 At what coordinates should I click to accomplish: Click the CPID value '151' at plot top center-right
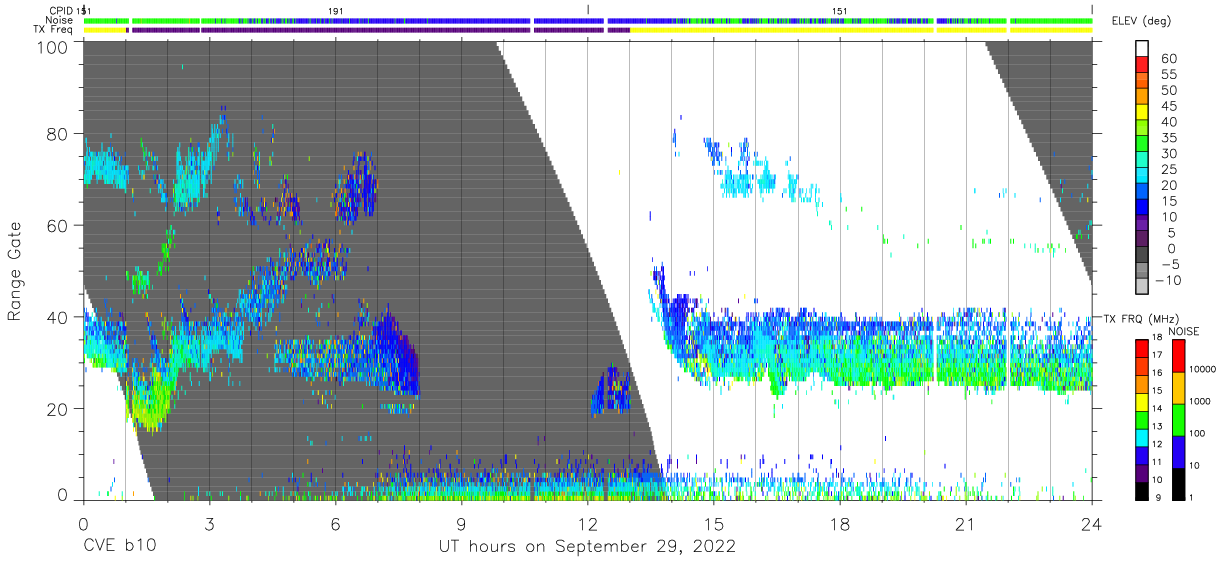coord(841,10)
